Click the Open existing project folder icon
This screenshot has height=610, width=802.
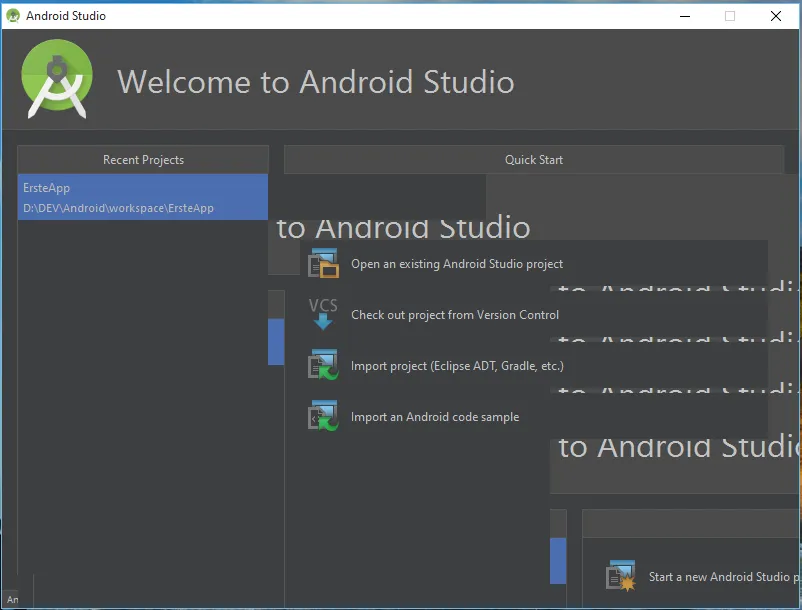(x=323, y=263)
